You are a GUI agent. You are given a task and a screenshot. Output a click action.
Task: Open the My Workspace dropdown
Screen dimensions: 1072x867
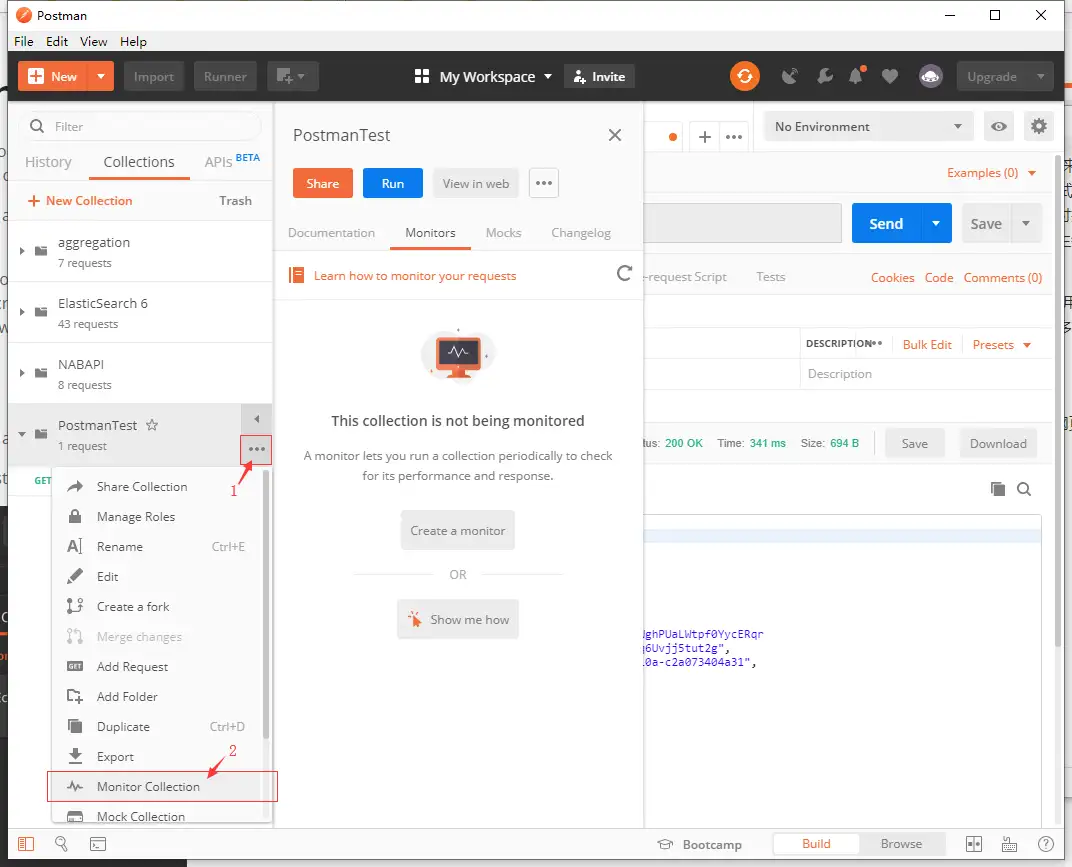coord(484,77)
